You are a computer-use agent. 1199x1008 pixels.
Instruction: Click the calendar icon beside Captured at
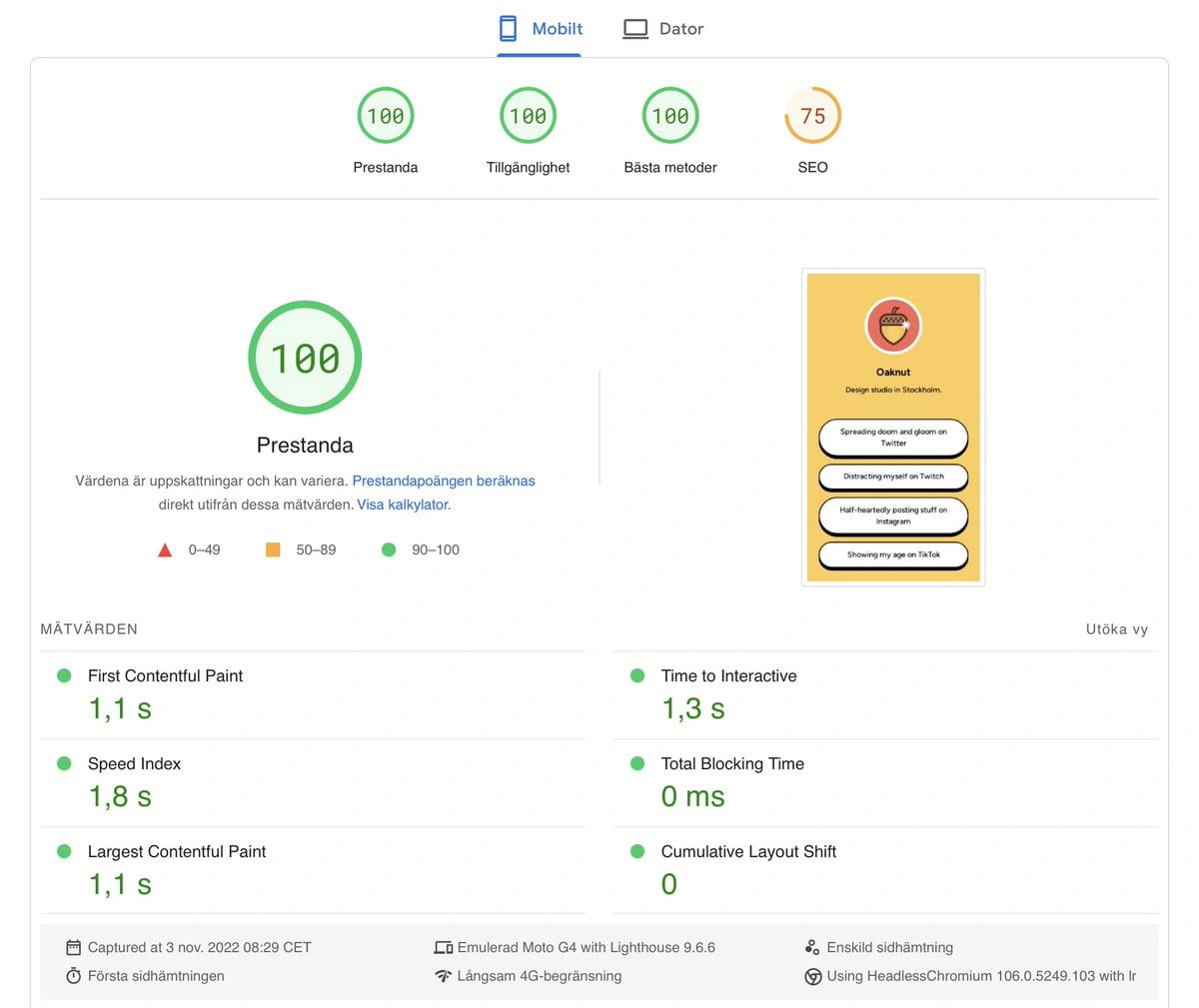tap(73, 947)
